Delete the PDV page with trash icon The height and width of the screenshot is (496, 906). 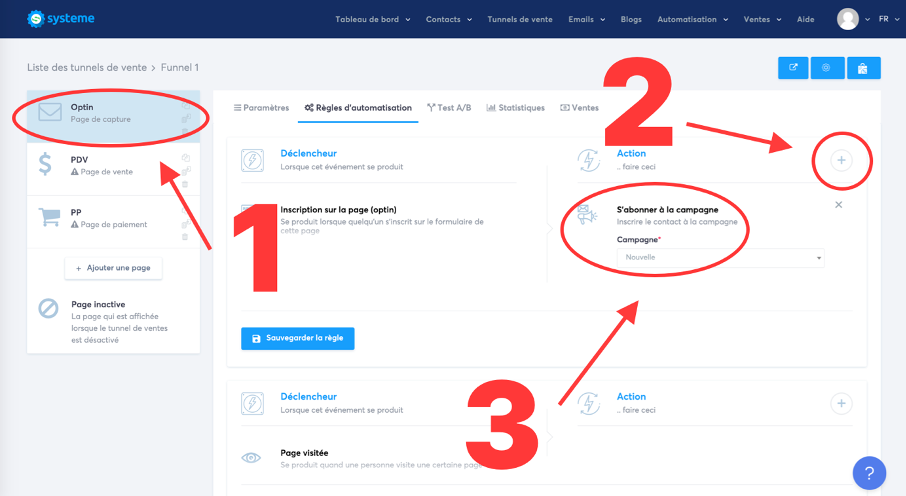(x=185, y=184)
